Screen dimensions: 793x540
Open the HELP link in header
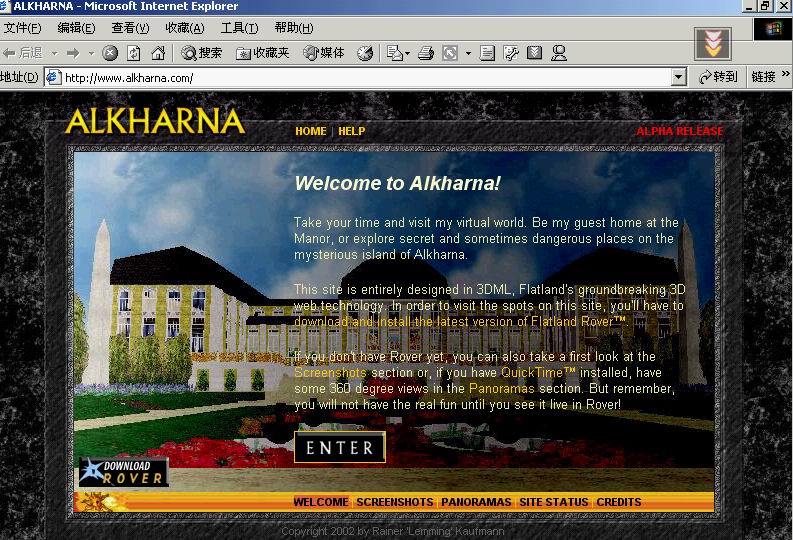[351, 131]
